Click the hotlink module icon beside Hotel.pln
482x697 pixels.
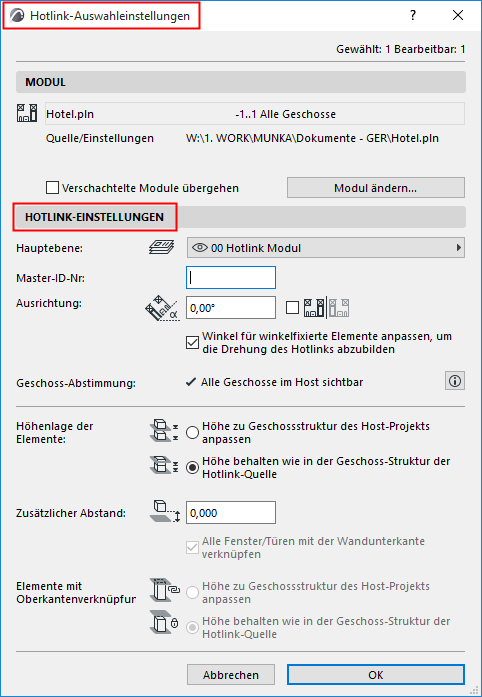[26, 114]
